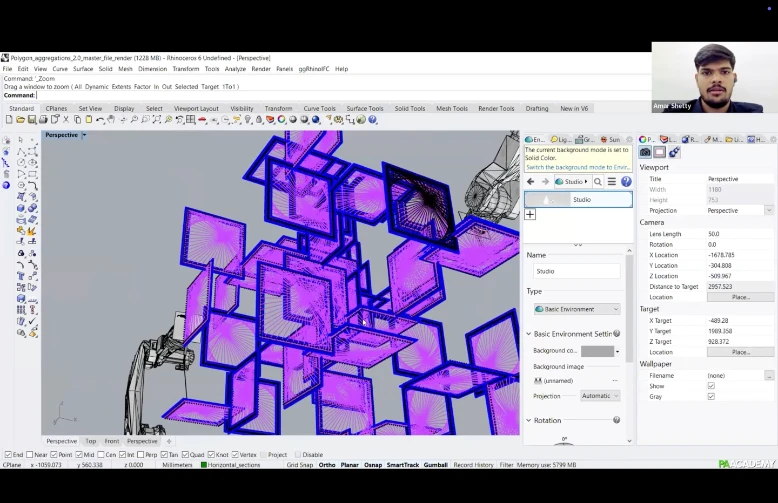Click the Open file folder icon
778x503 pixels.
[x=19, y=120]
